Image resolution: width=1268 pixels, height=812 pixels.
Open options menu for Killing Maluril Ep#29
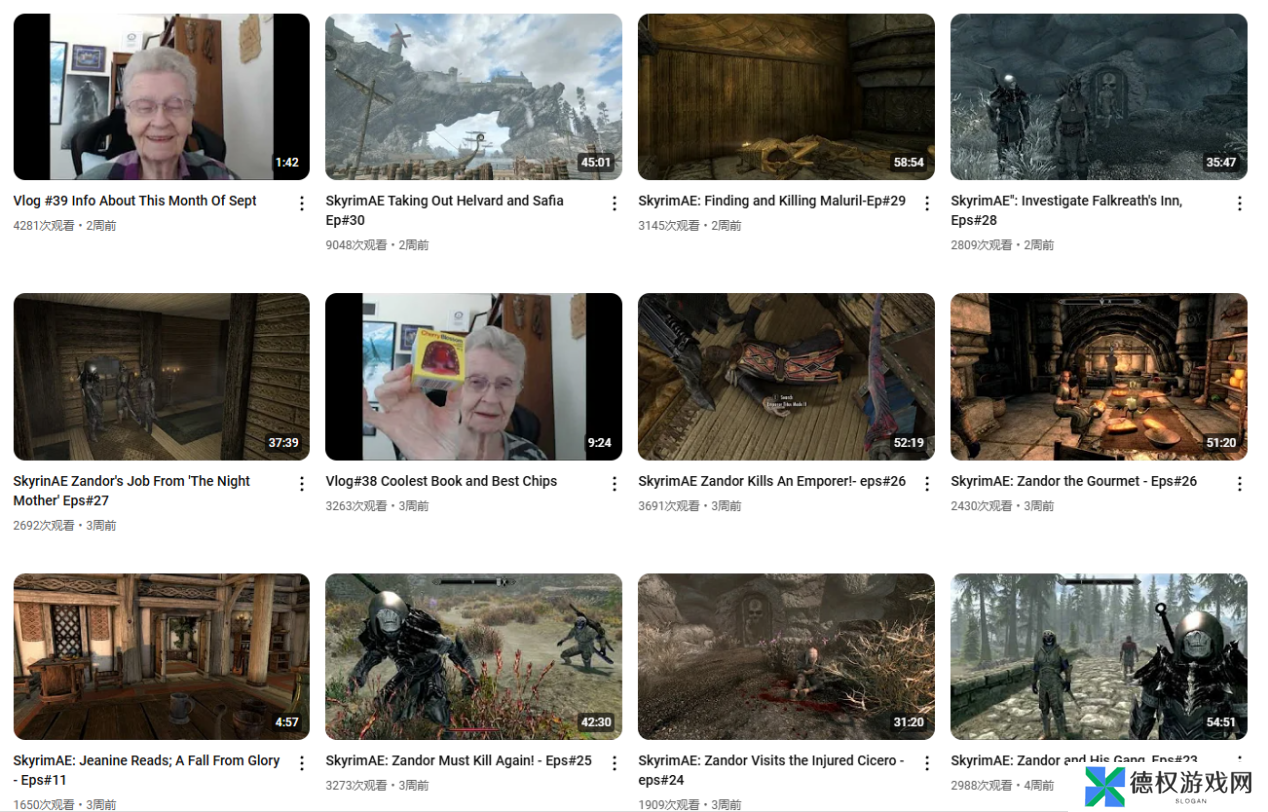[927, 204]
